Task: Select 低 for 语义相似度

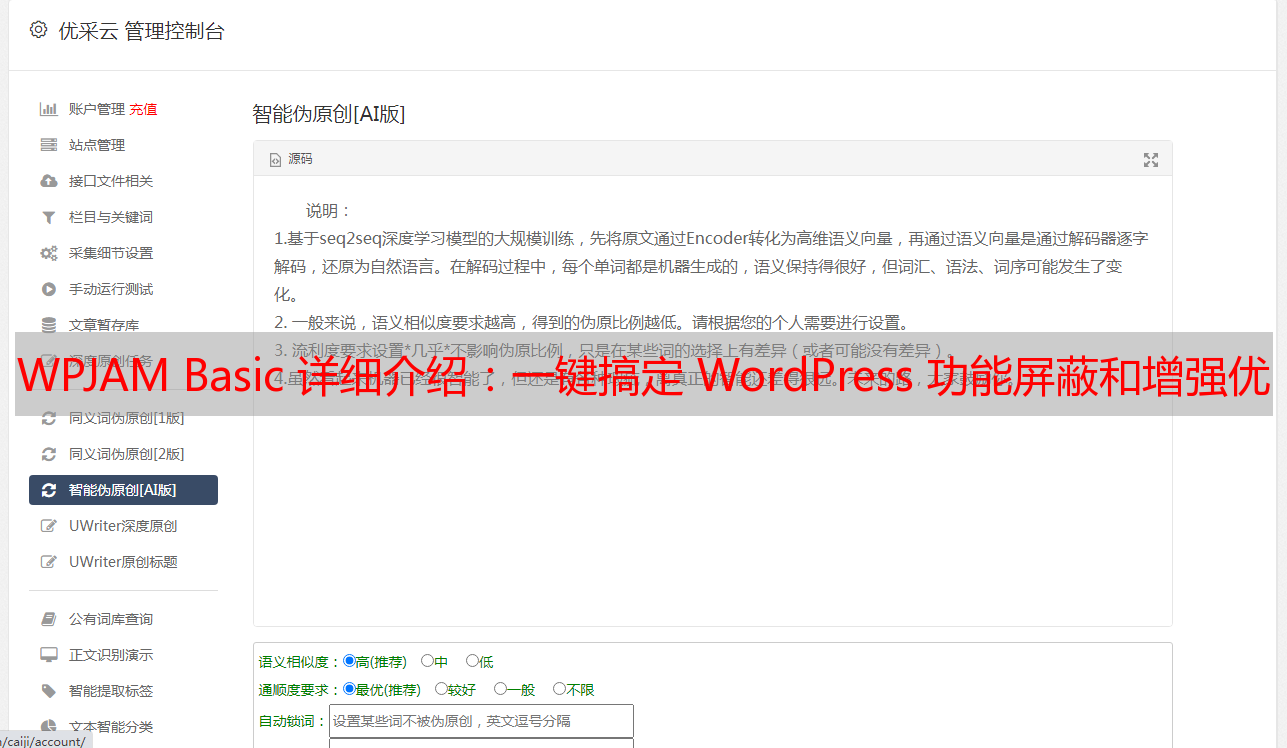Action: pos(472,661)
